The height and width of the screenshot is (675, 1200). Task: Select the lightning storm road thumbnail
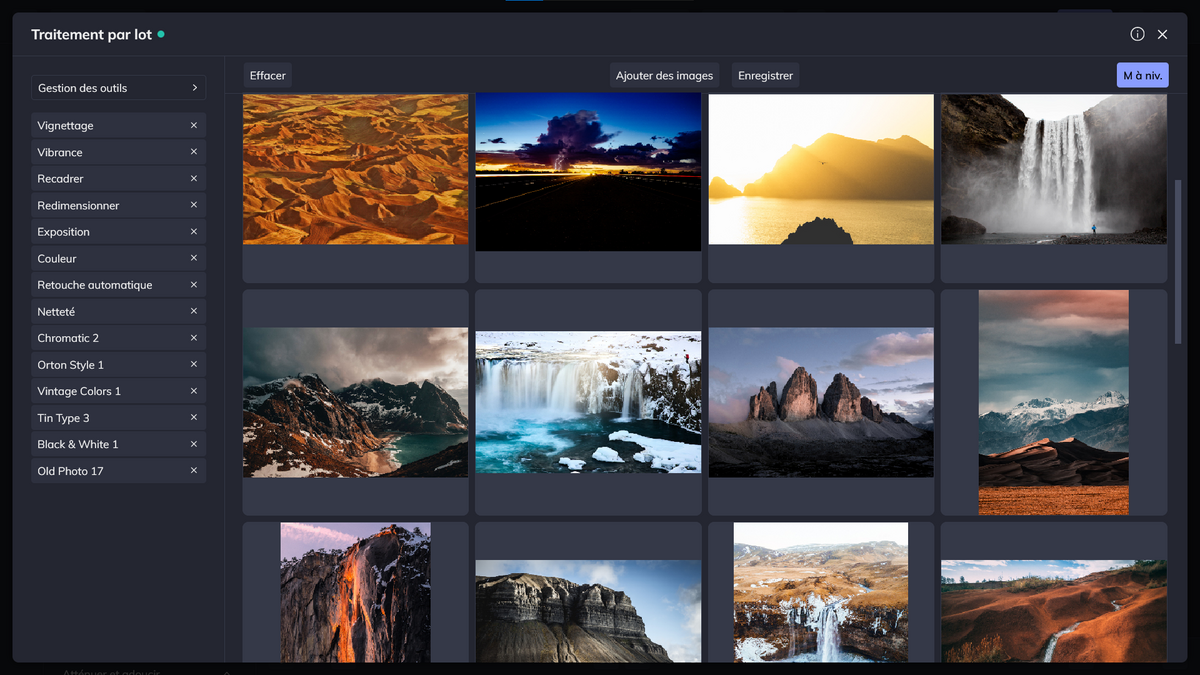pyautogui.click(x=588, y=172)
